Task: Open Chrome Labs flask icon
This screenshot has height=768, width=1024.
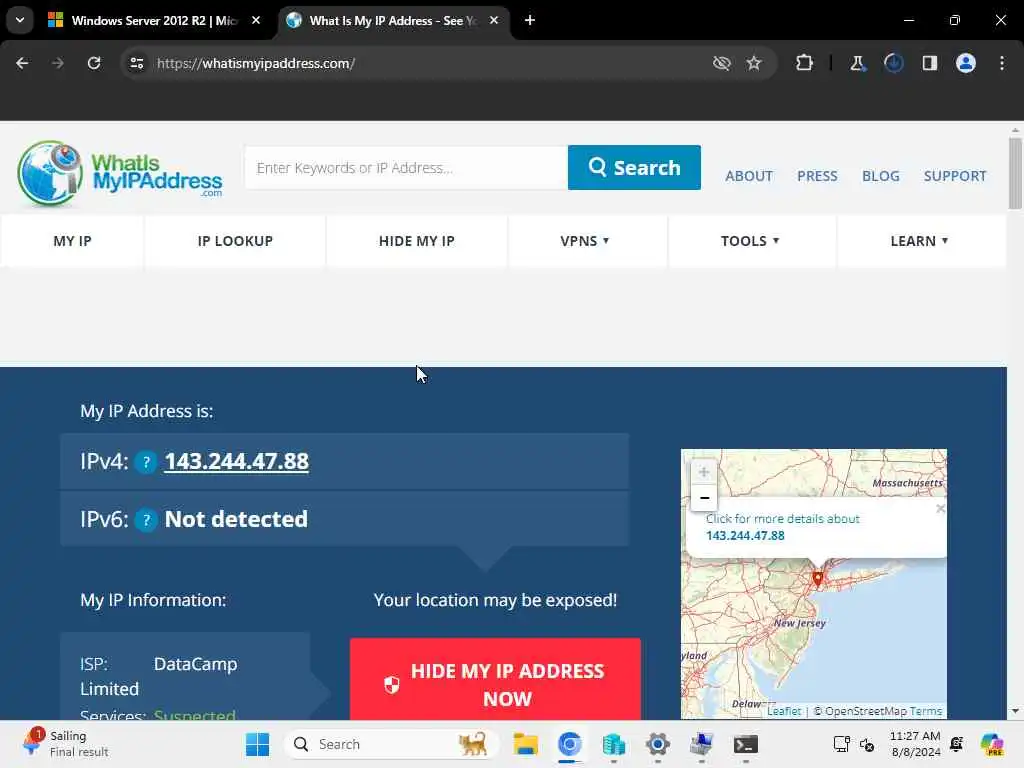Action: [857, 63]
